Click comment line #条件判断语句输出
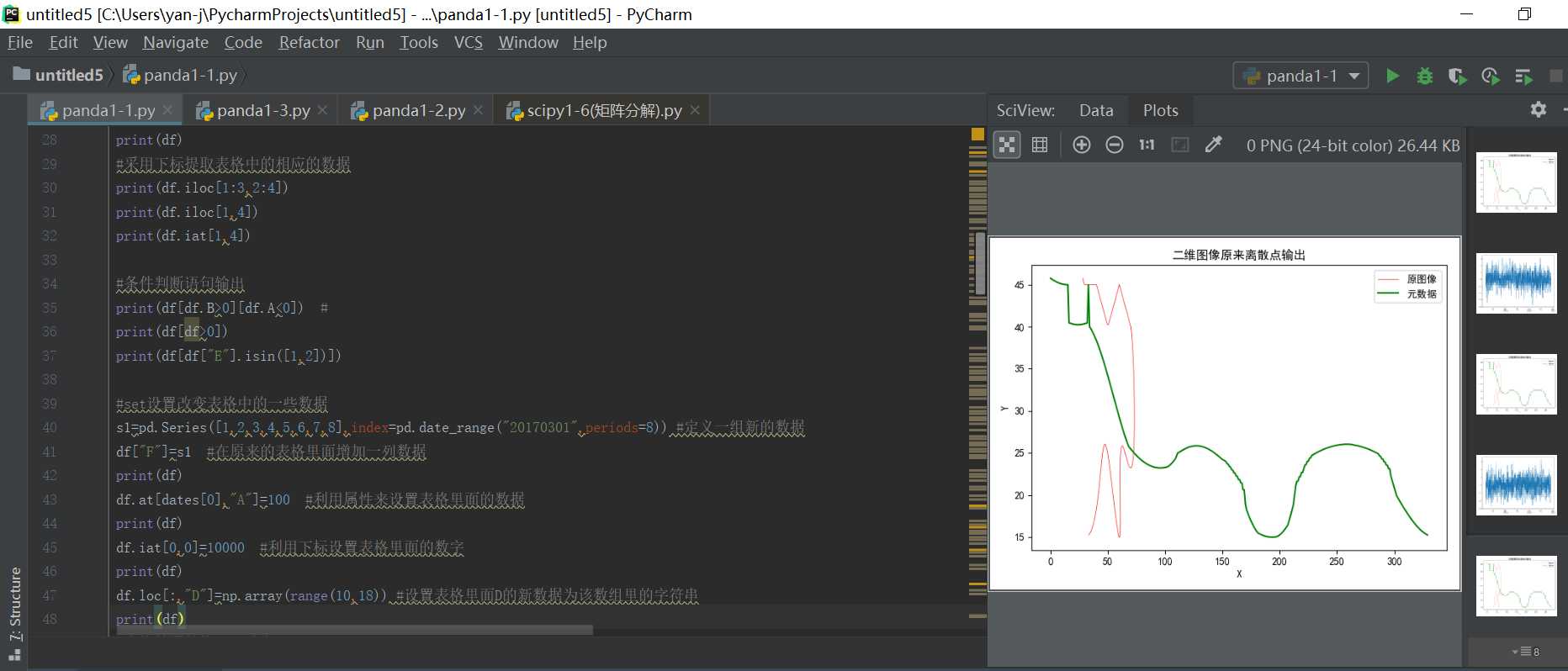 (x=180, y=283)
